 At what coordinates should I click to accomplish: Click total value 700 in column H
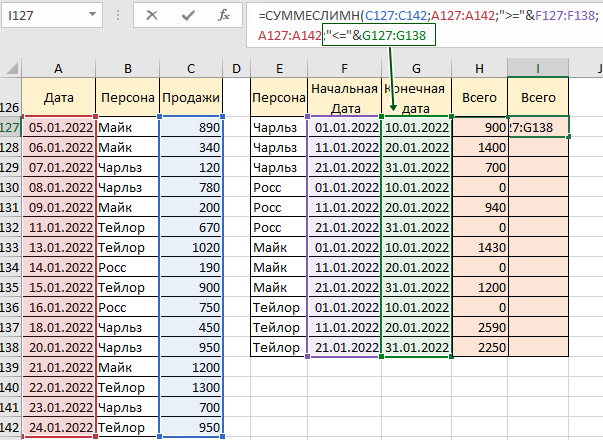[480, 168]
